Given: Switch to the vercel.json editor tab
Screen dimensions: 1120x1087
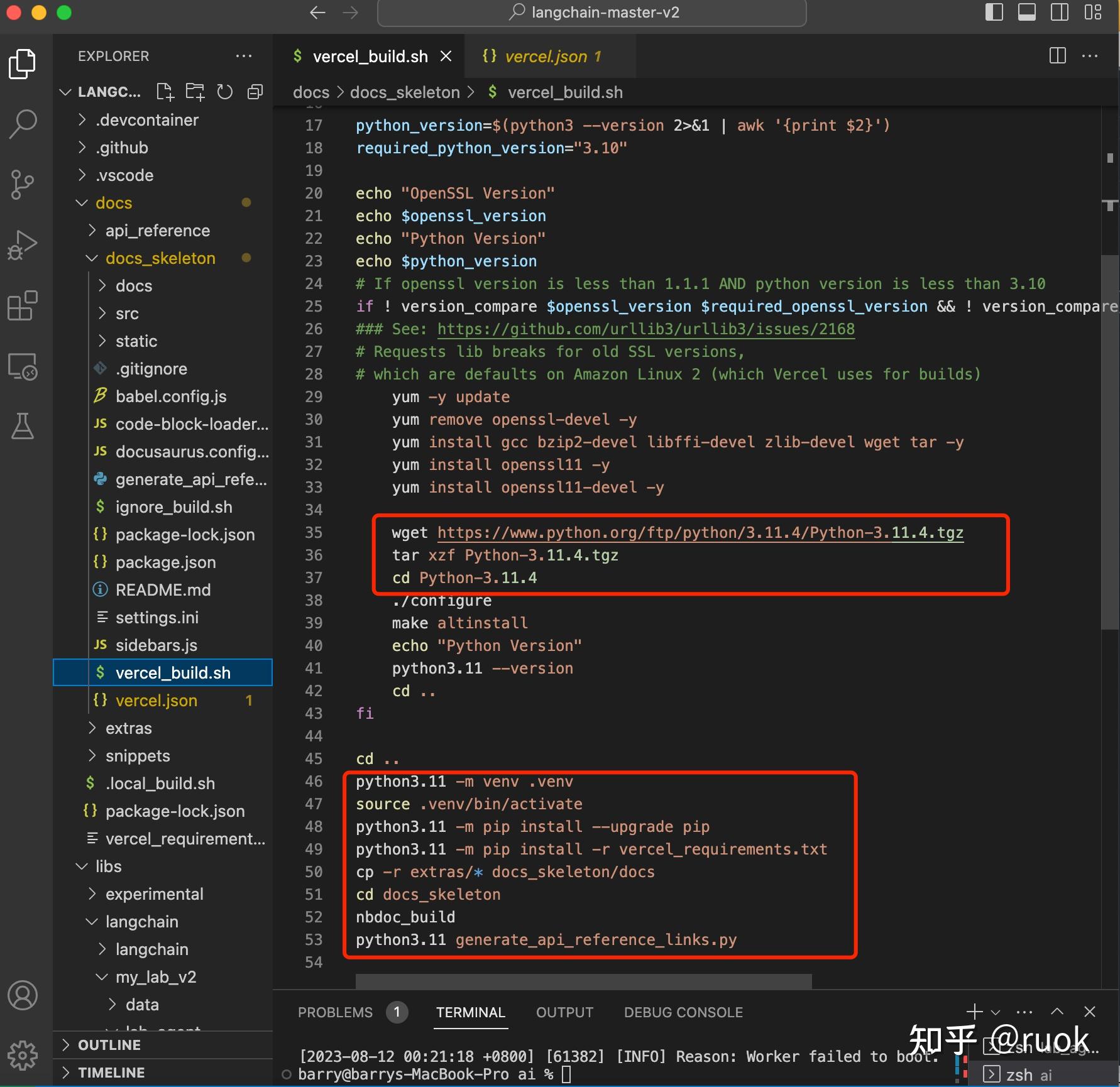Looking at the screenshot, I should [546, 57].
